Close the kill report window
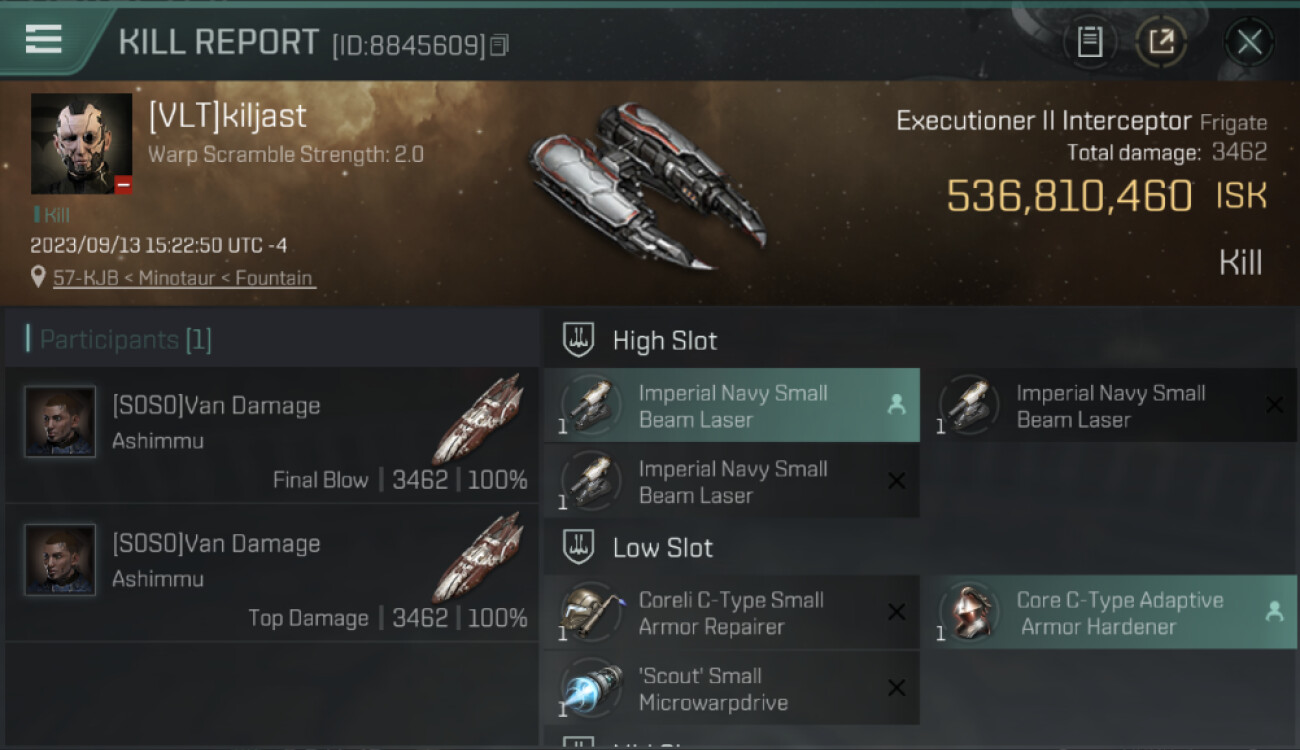Viewport: 1300px width, 750px height. click(1249, 42)
